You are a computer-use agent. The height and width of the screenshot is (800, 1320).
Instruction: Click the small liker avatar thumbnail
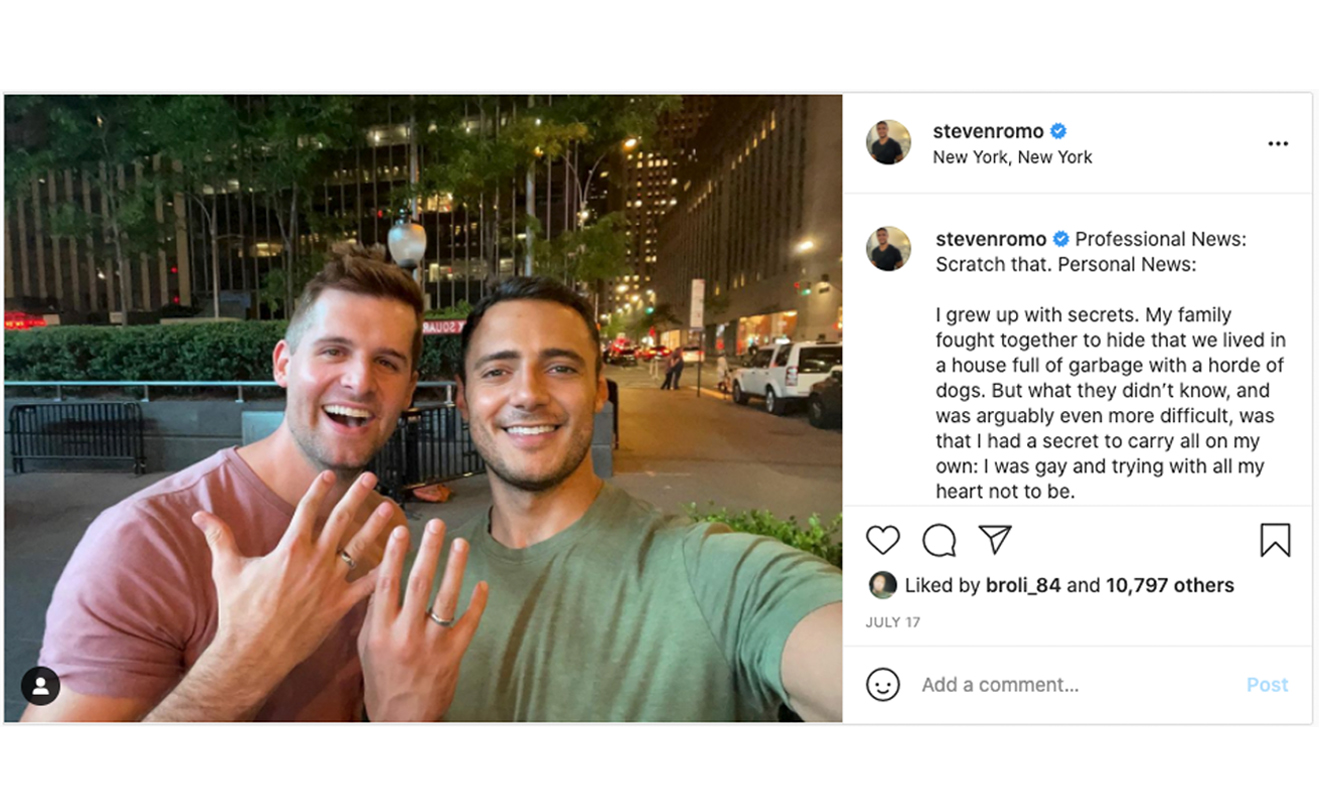[882, 586]
